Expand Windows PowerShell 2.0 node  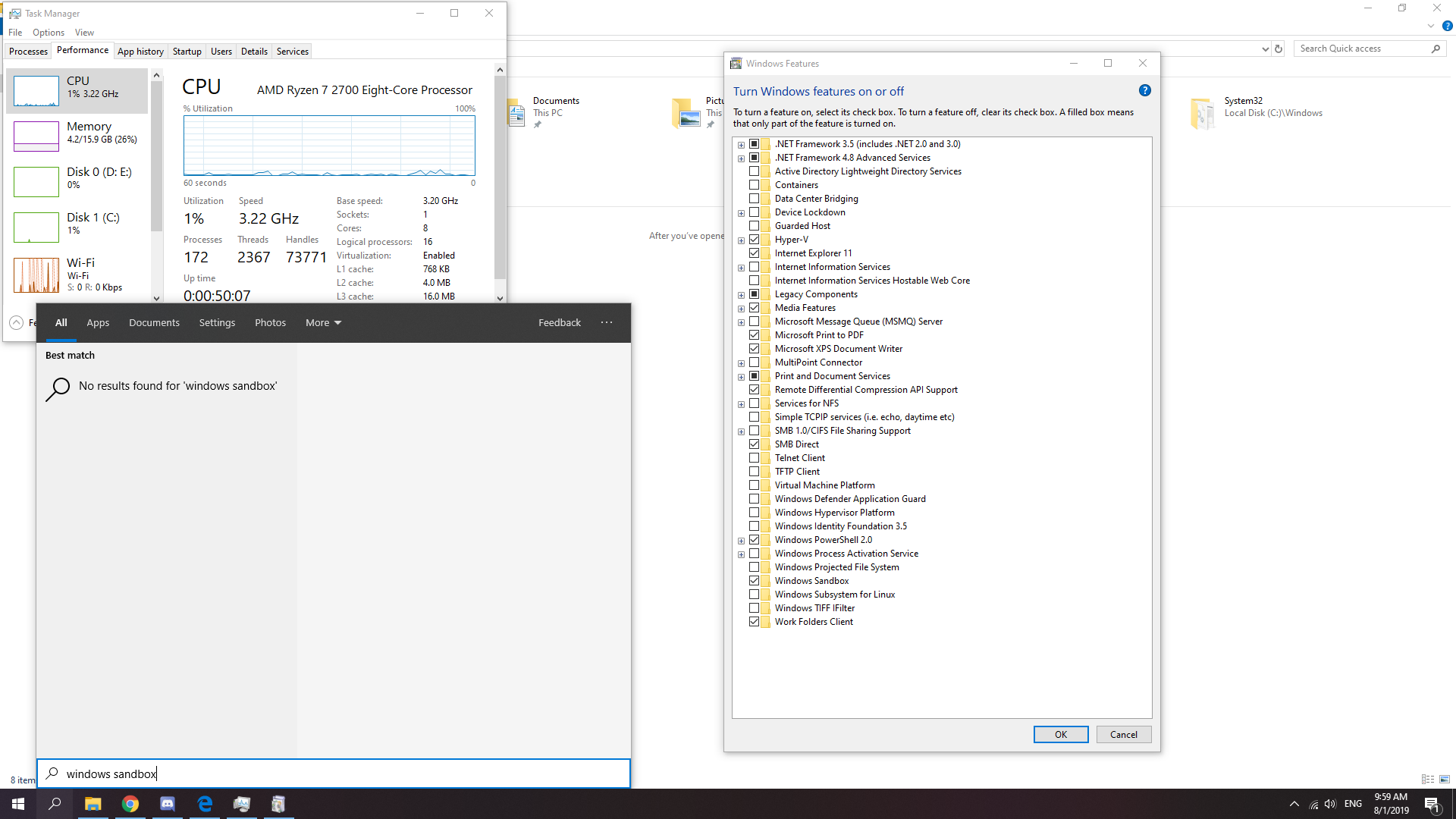(741, 541)
